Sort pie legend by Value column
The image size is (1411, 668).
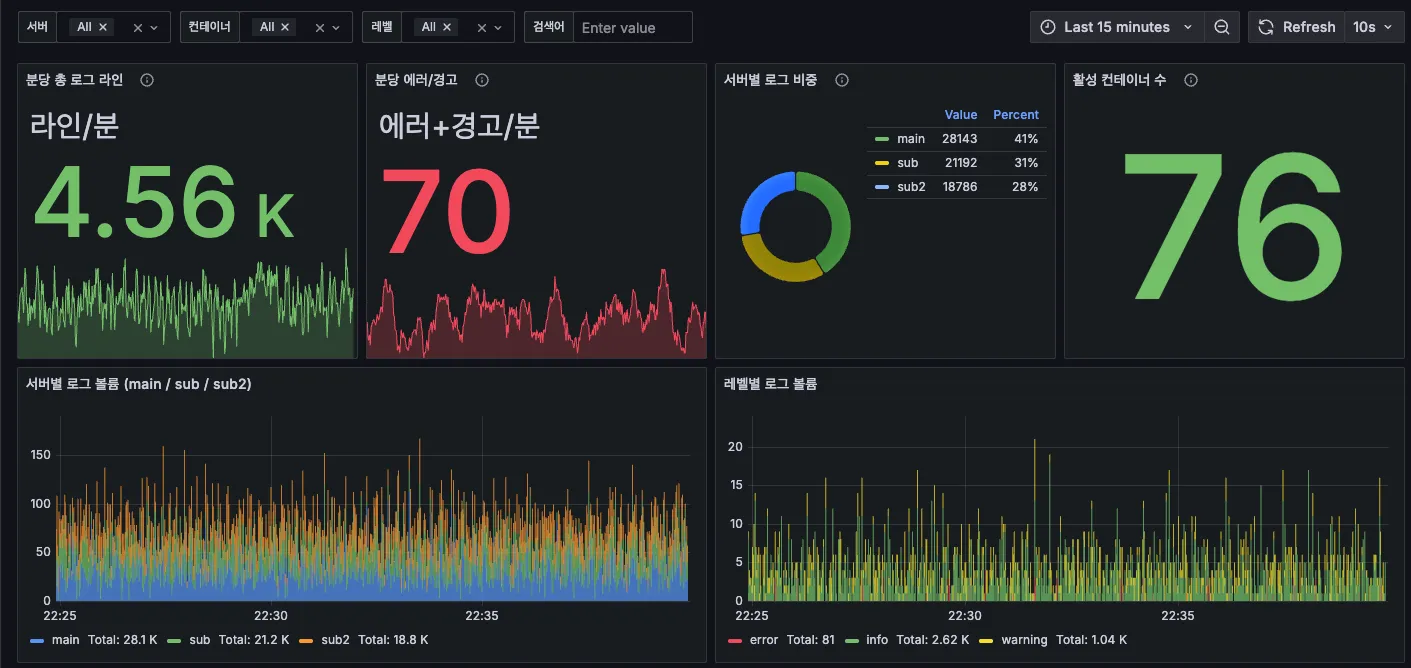[x=960, y=115]
